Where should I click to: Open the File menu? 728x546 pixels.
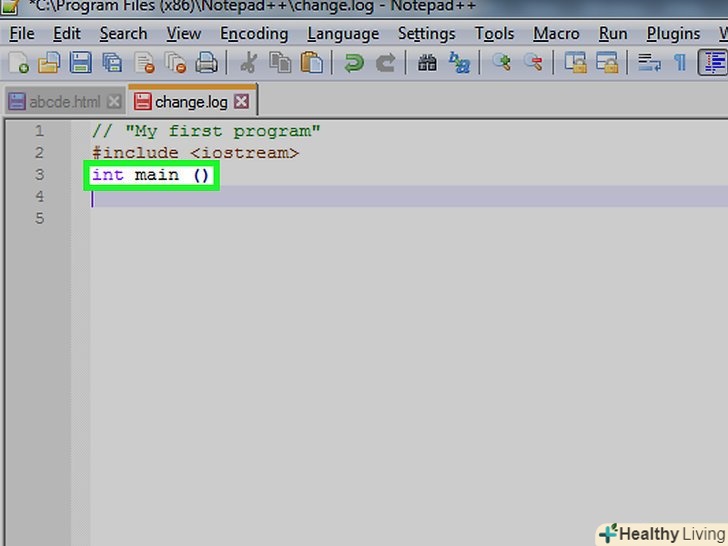tap(22, 34)
